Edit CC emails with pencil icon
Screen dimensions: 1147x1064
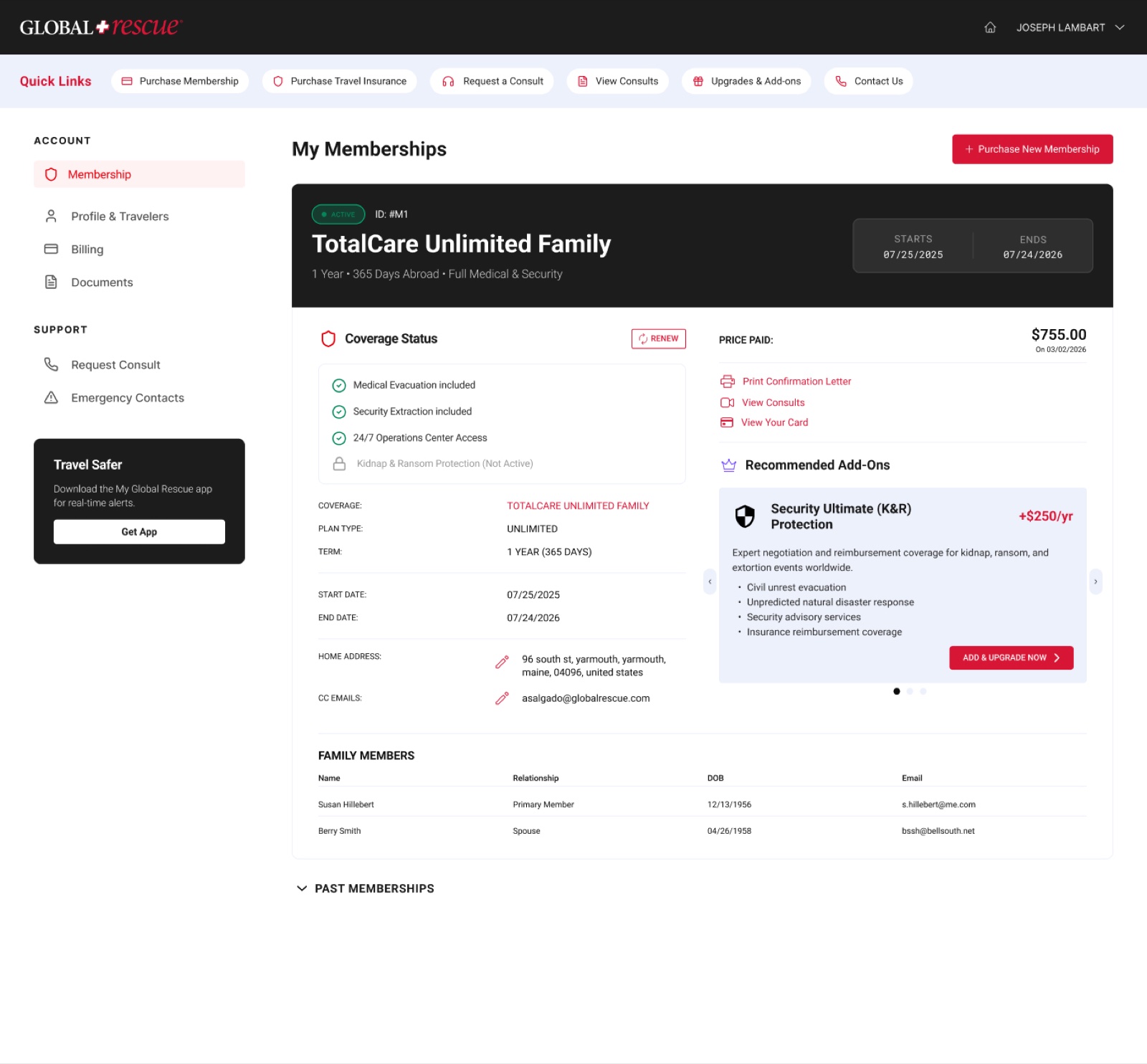point(502,698)
